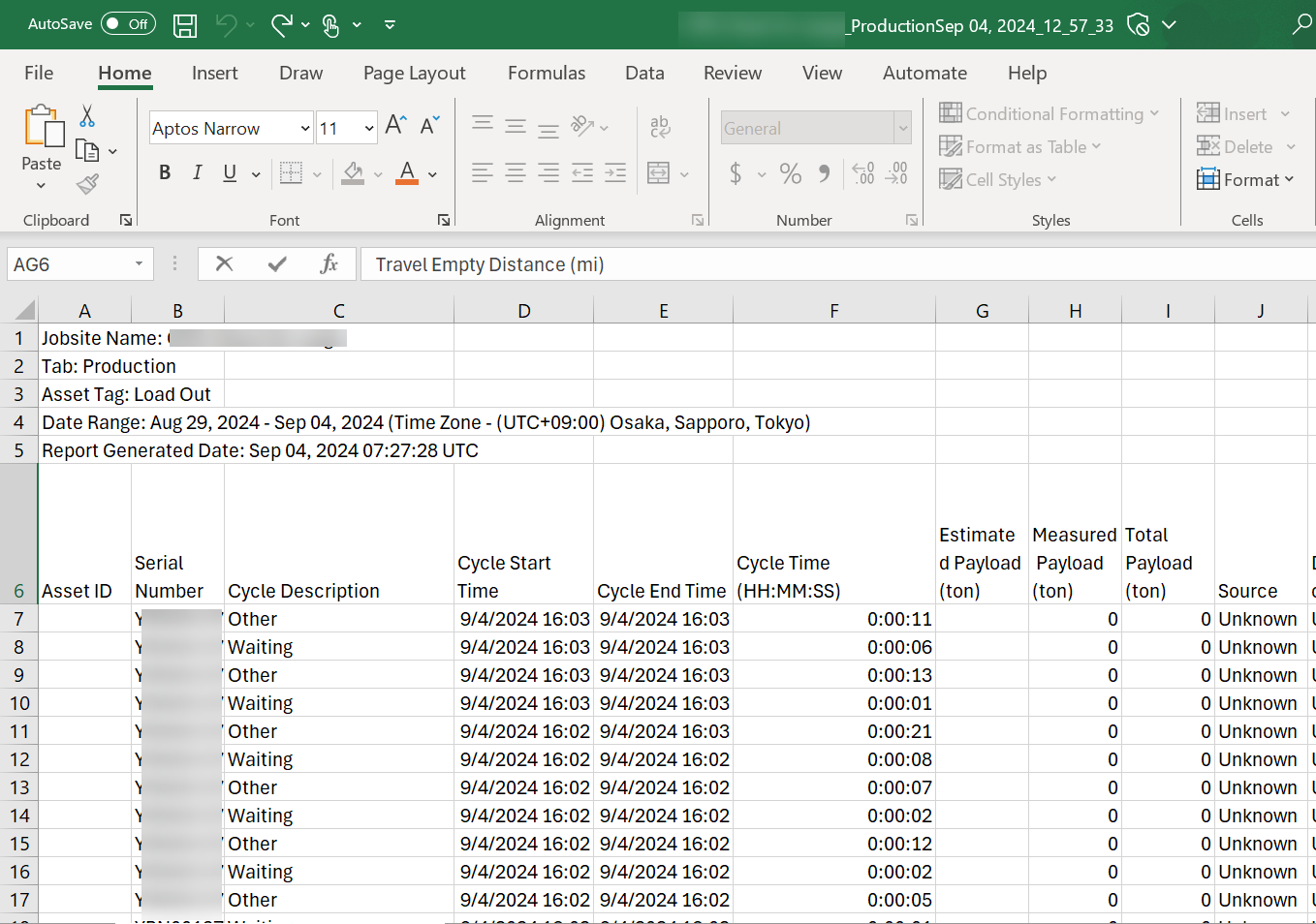
Task: Apply the red font color swatch
Action: coord(408,173)
